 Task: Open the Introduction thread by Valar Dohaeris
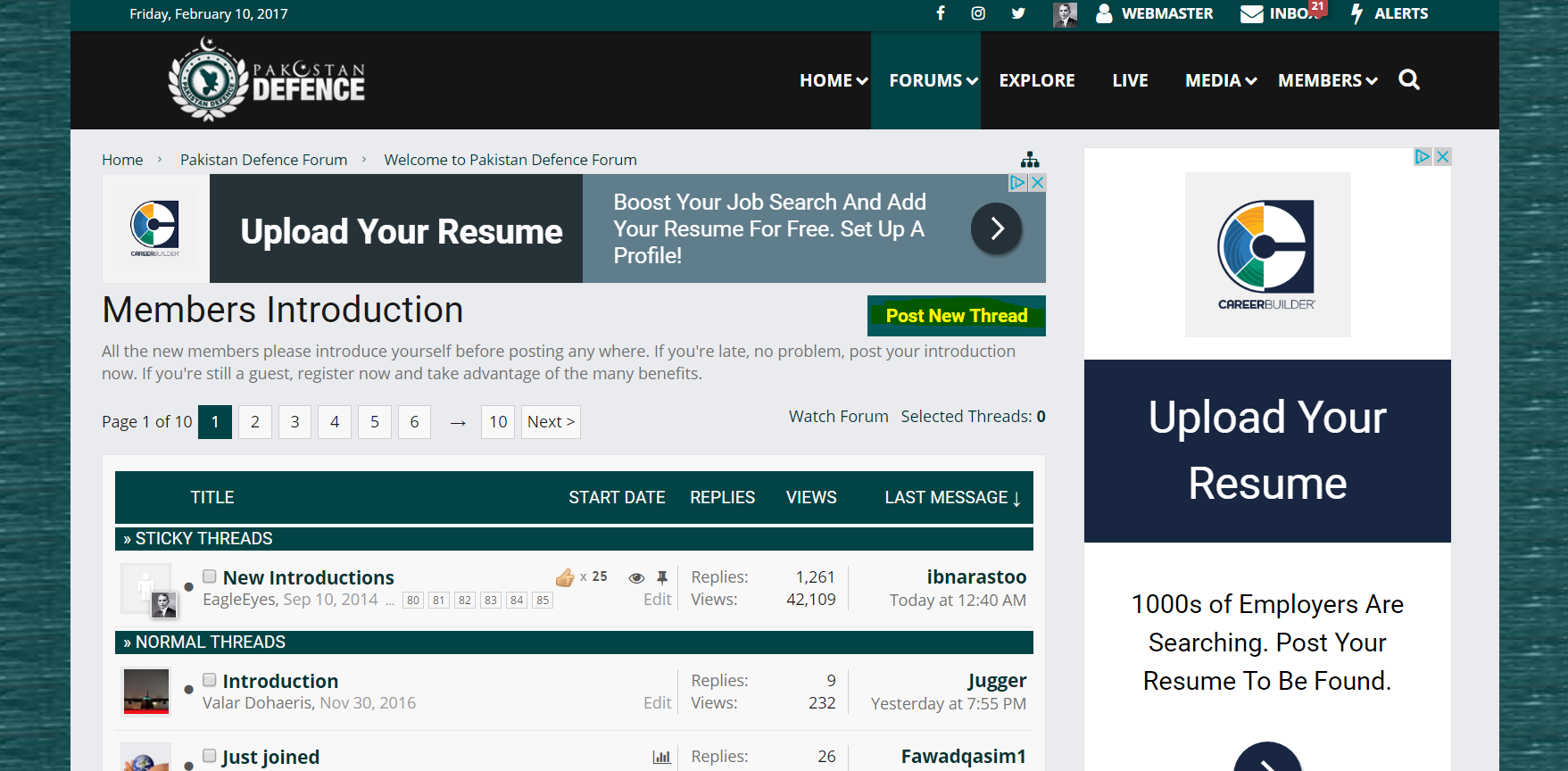pos(280,681)
